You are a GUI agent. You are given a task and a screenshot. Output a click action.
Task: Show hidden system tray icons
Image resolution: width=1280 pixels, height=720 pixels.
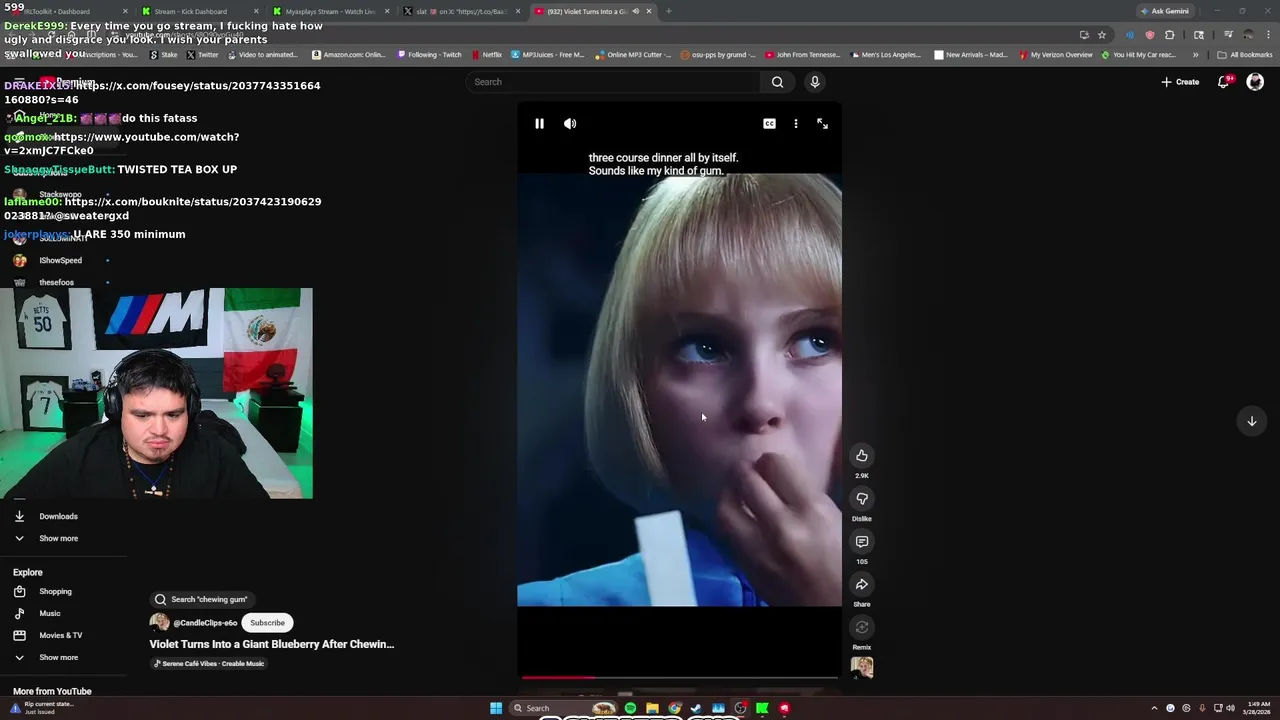[x=1154, y=708]
